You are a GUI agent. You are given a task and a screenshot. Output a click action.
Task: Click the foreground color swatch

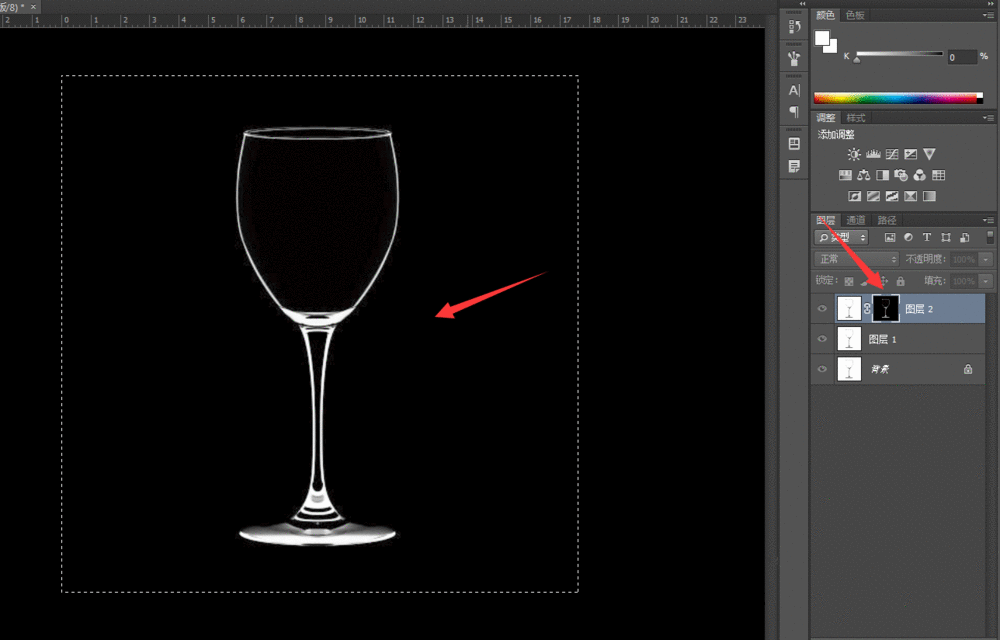822,38
